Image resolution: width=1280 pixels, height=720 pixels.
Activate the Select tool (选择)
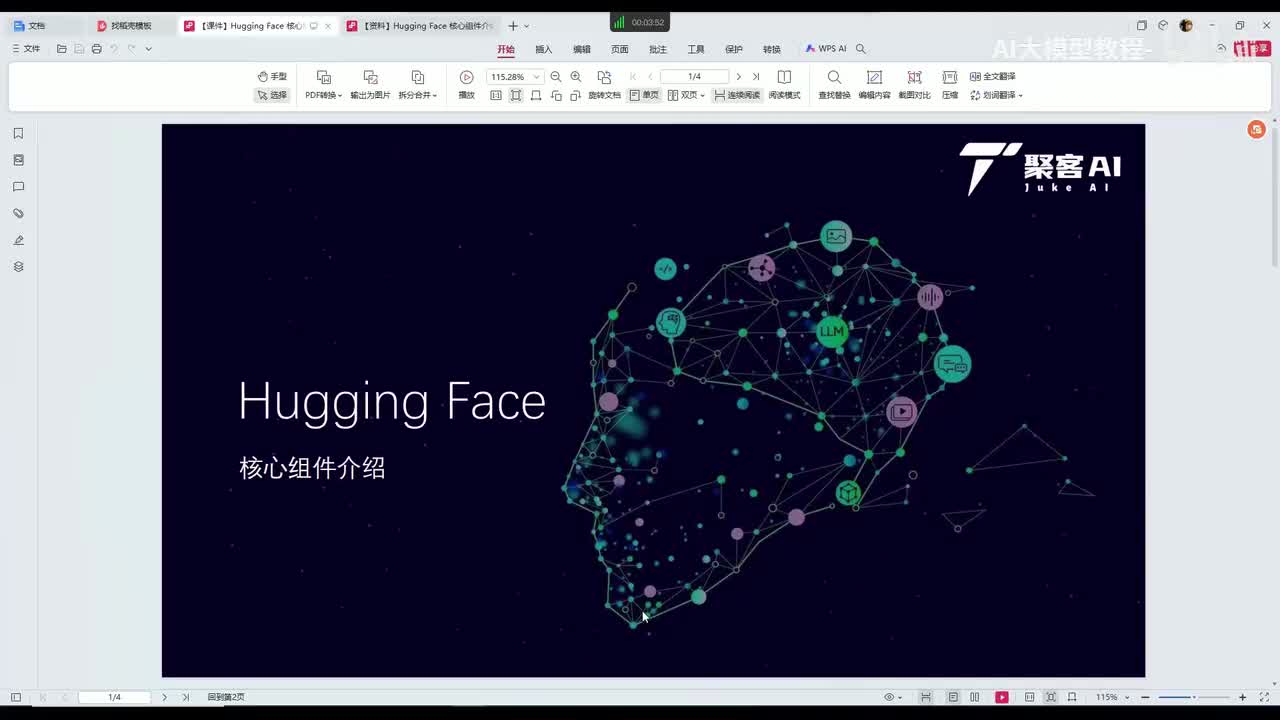272,95
